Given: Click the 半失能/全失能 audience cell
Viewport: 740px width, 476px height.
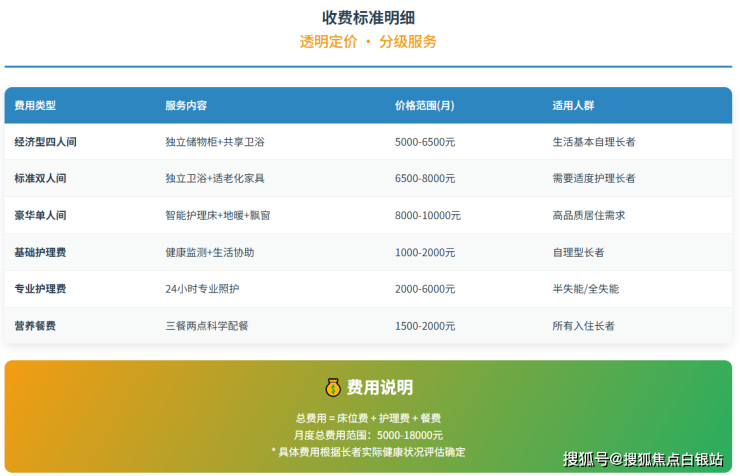Looking at the screenshot, I should (x=585, y=289).
